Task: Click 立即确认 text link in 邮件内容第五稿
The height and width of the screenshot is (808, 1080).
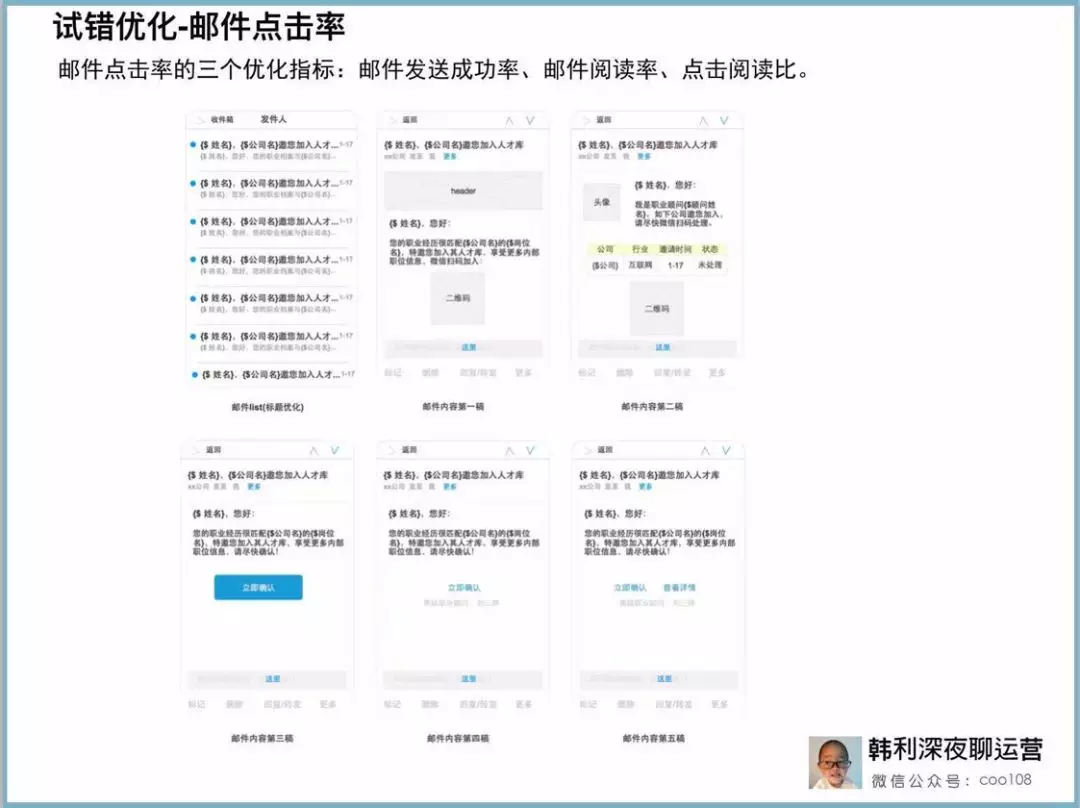Action: click(x=630, y=588)
